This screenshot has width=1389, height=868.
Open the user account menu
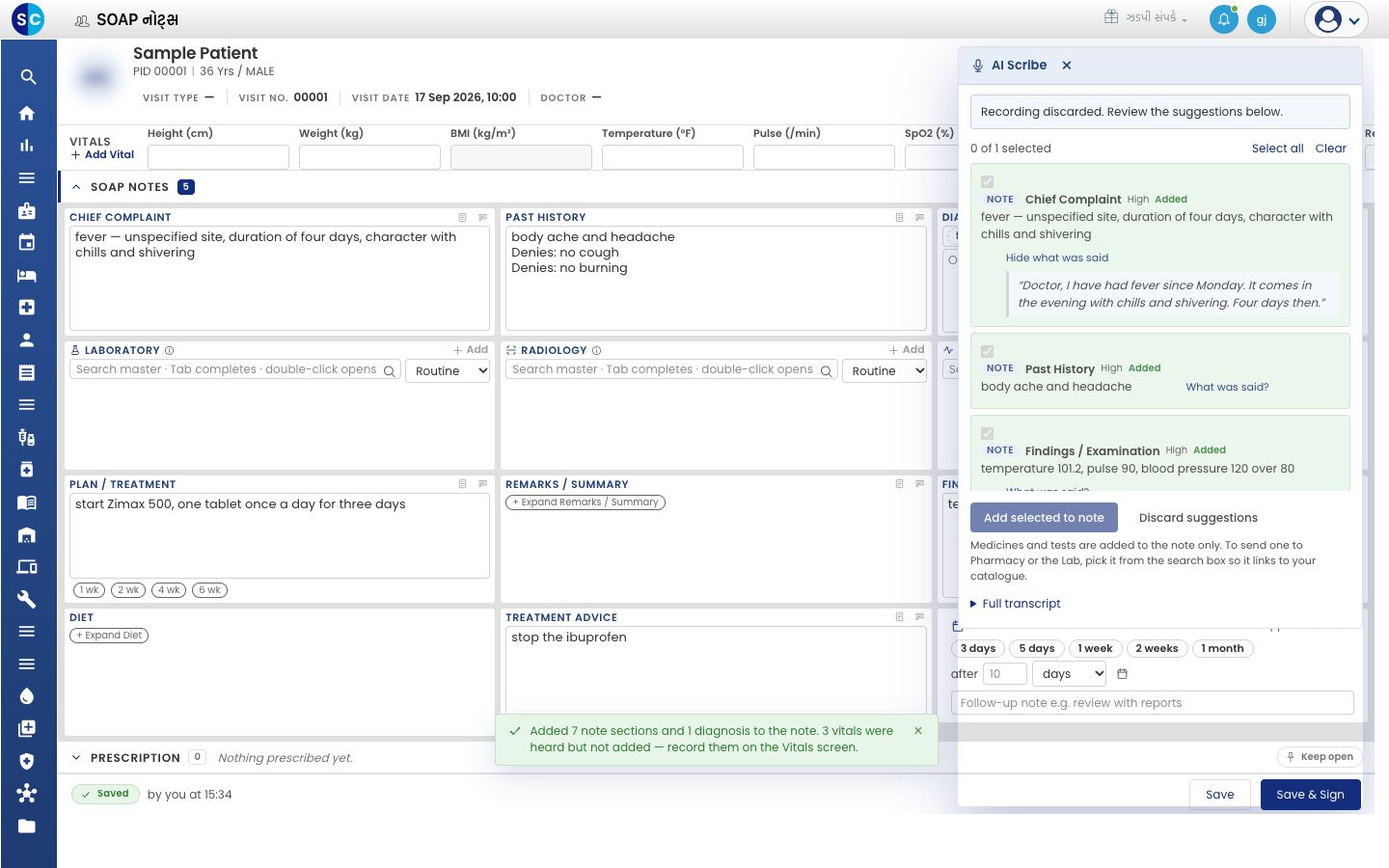point(1337,19)
